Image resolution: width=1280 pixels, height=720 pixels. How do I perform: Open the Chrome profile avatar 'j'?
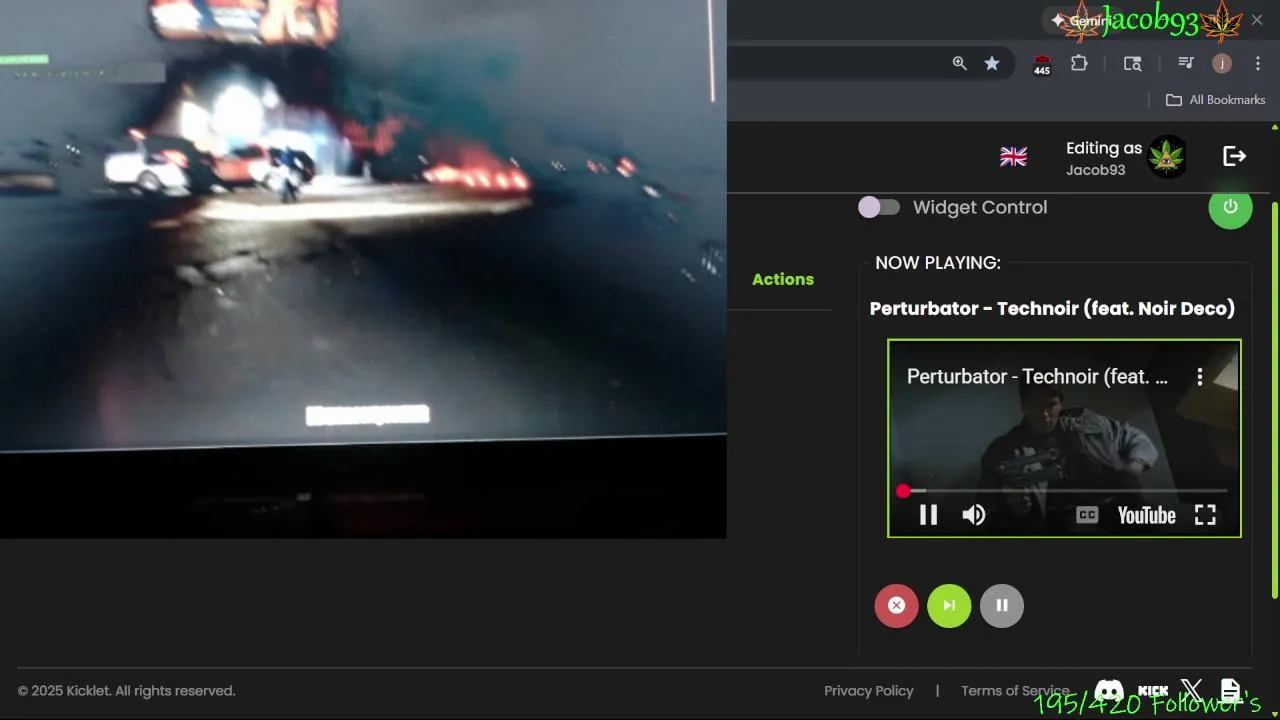1222,63
